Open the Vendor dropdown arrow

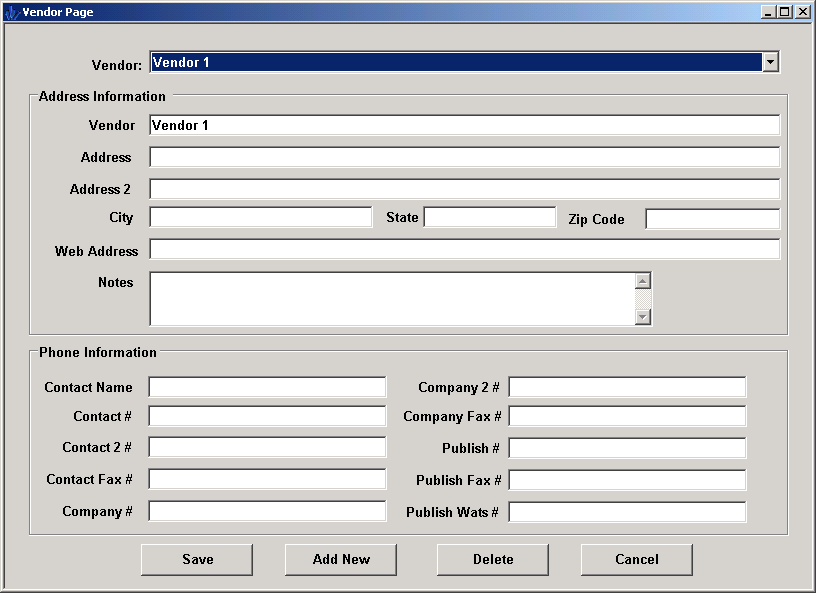(x=770, y=62)
